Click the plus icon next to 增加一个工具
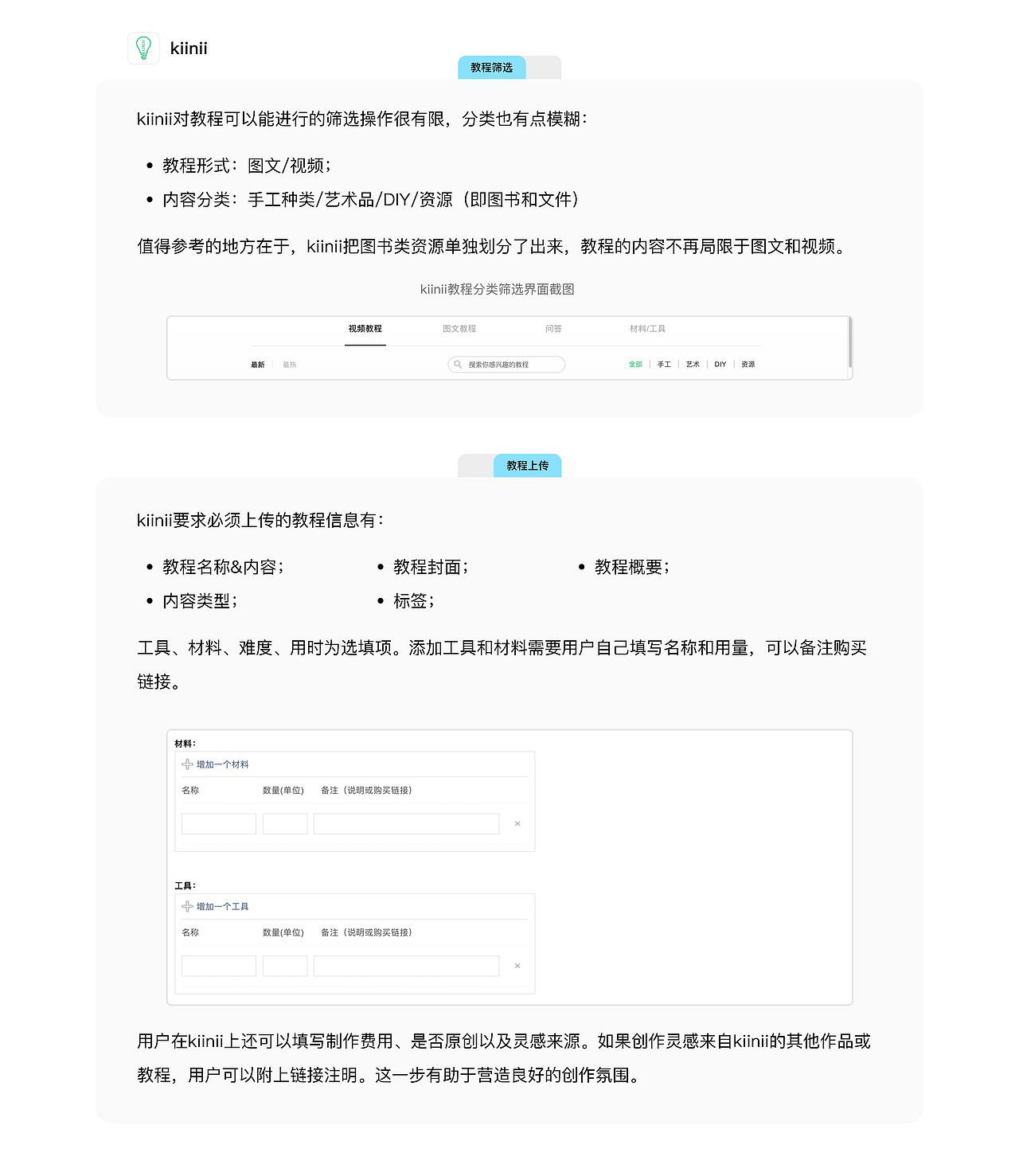 [188, 906]
